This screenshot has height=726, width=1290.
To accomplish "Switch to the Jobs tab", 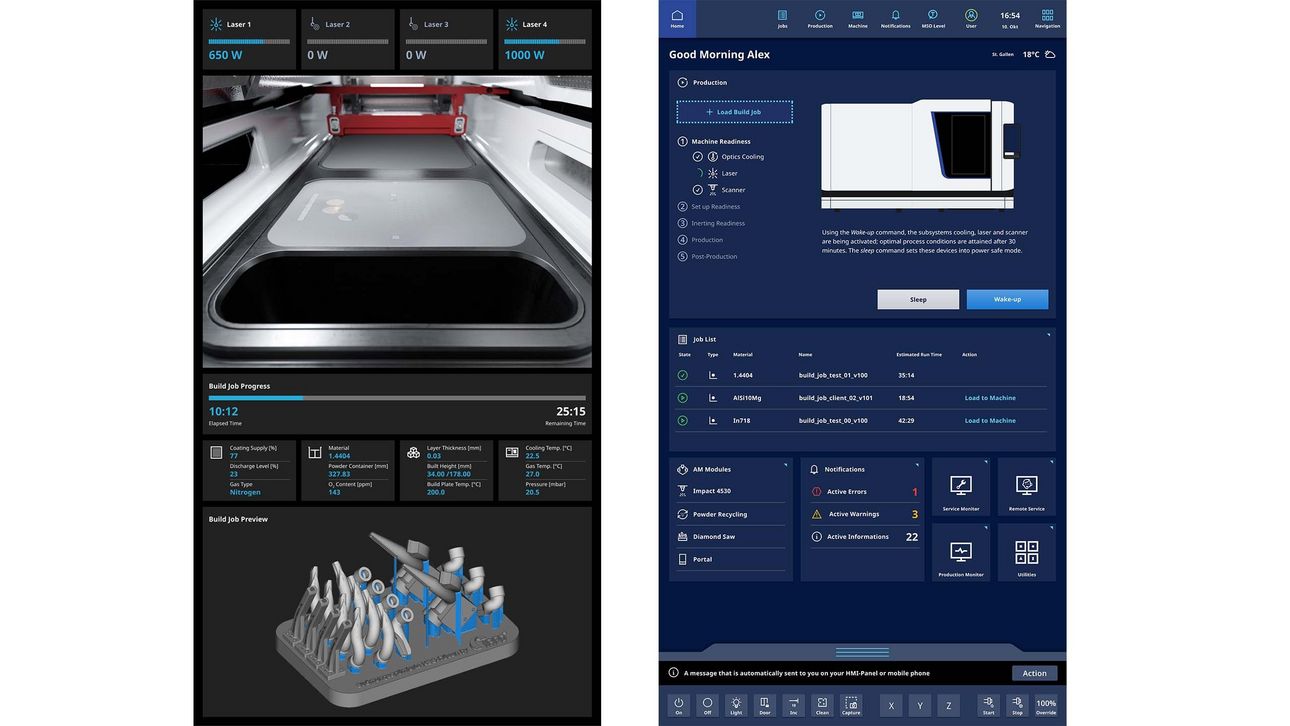I will (x=782, y=18).
